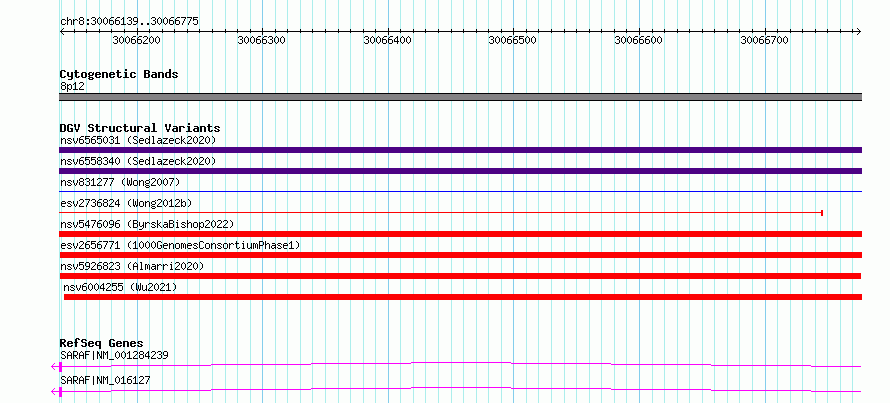Open variant nsv6558340 (Sedlazeck2020) label
The image size is (890, 403).
point(138,161)
